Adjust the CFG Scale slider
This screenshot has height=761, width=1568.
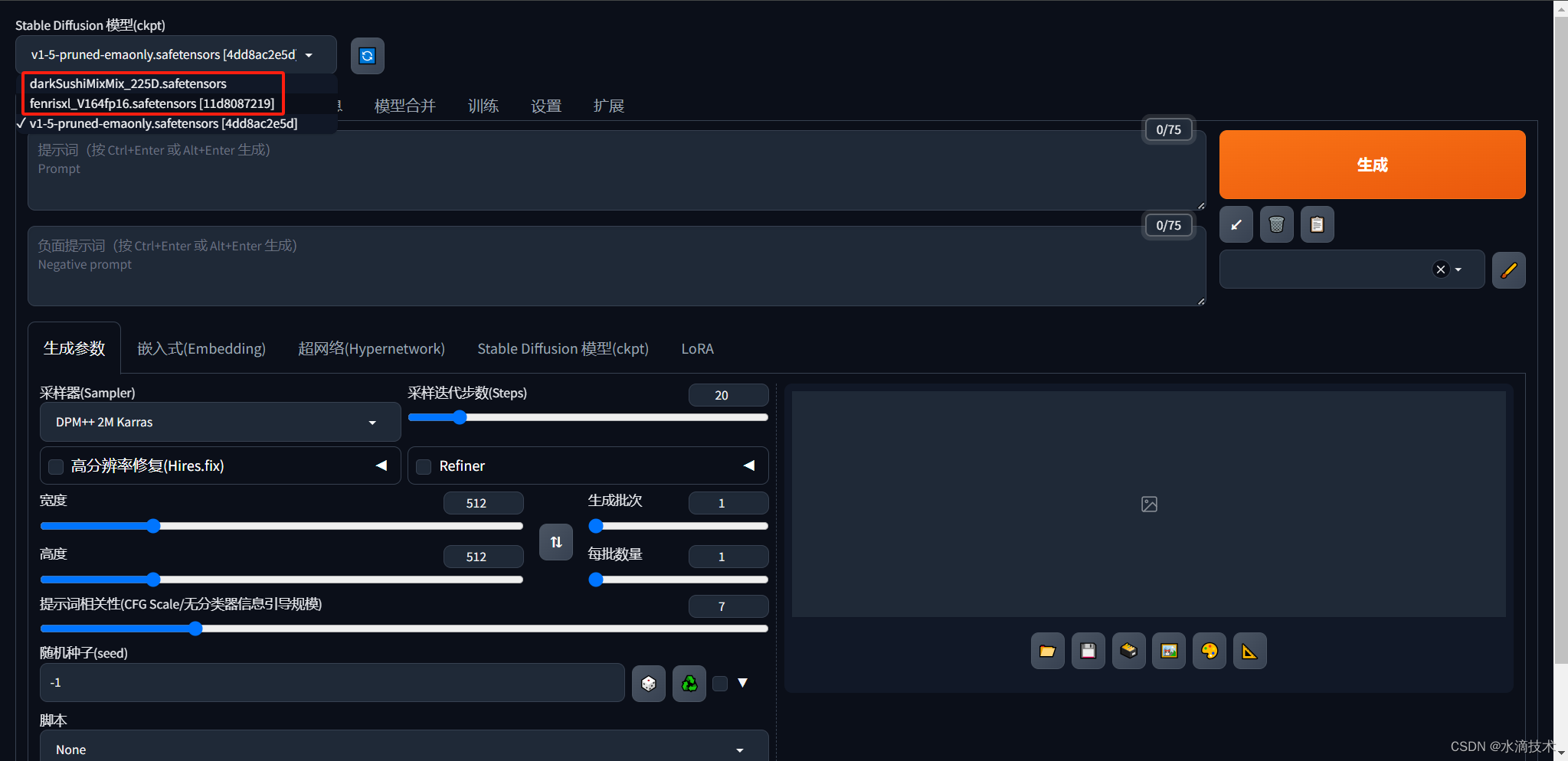404,629
